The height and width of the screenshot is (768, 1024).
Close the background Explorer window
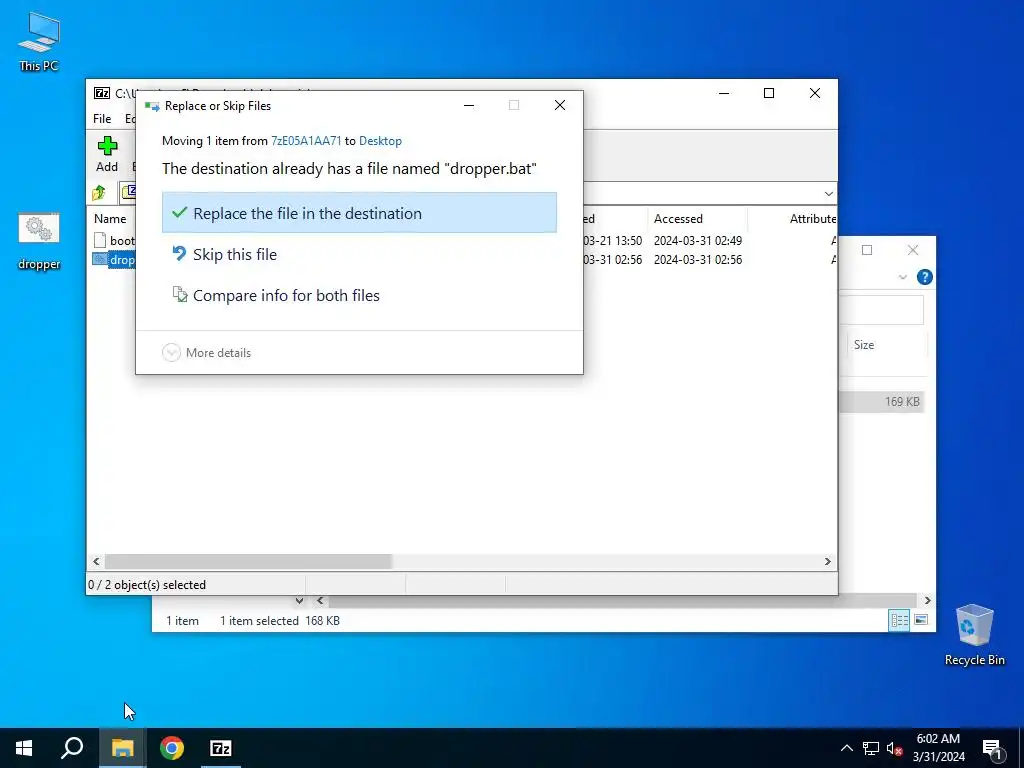click(x=912, y=249)
